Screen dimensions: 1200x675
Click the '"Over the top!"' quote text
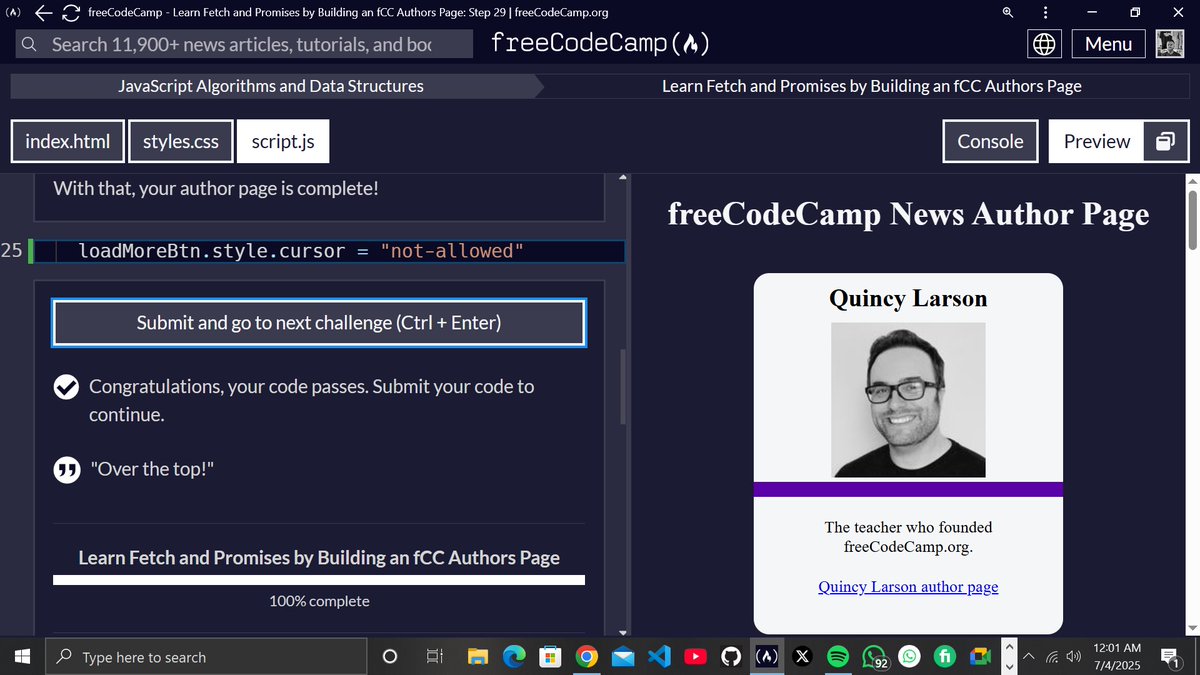152,470
